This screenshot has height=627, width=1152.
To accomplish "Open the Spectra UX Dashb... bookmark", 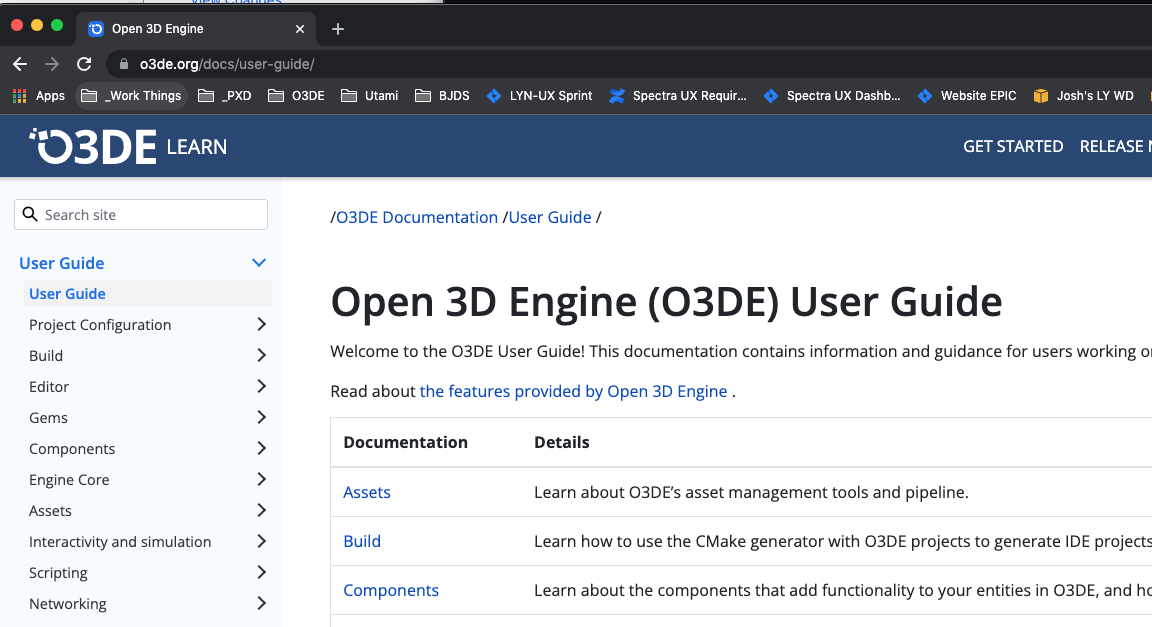I will point(832,96).
